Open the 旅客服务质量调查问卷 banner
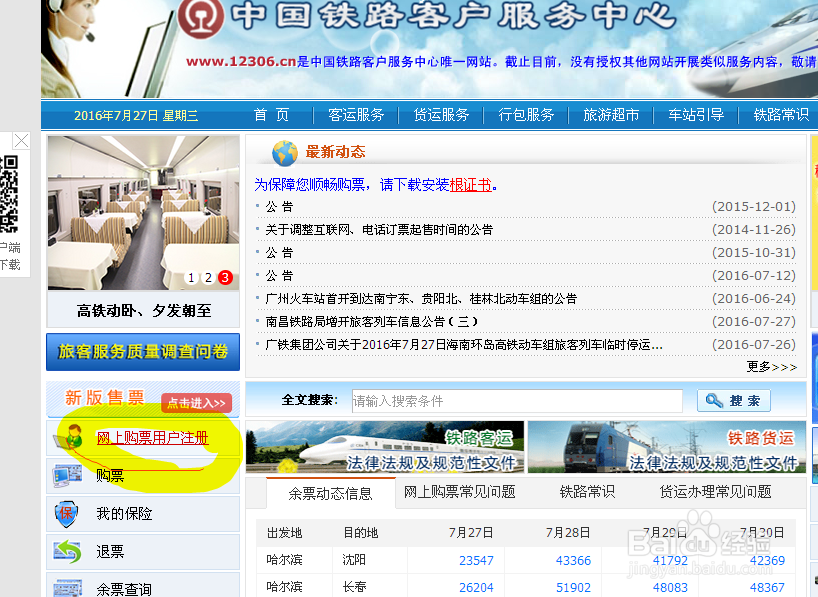Viewport: 818px width, 597px height. [x=143, y=352]
